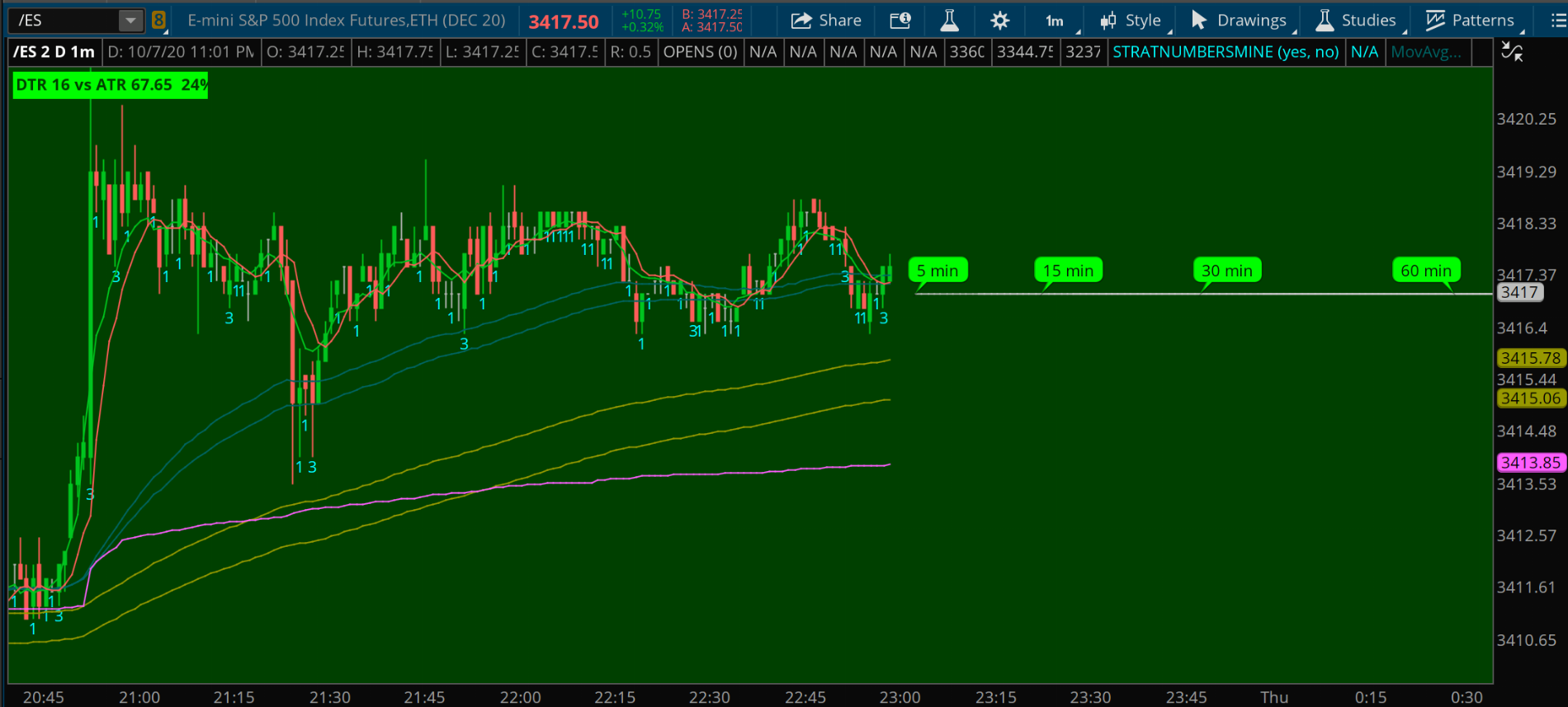The width and height of the screenshot is (1568, 707).
Task: Click the DTR vs ATR green label
Action: pos(111,85)
